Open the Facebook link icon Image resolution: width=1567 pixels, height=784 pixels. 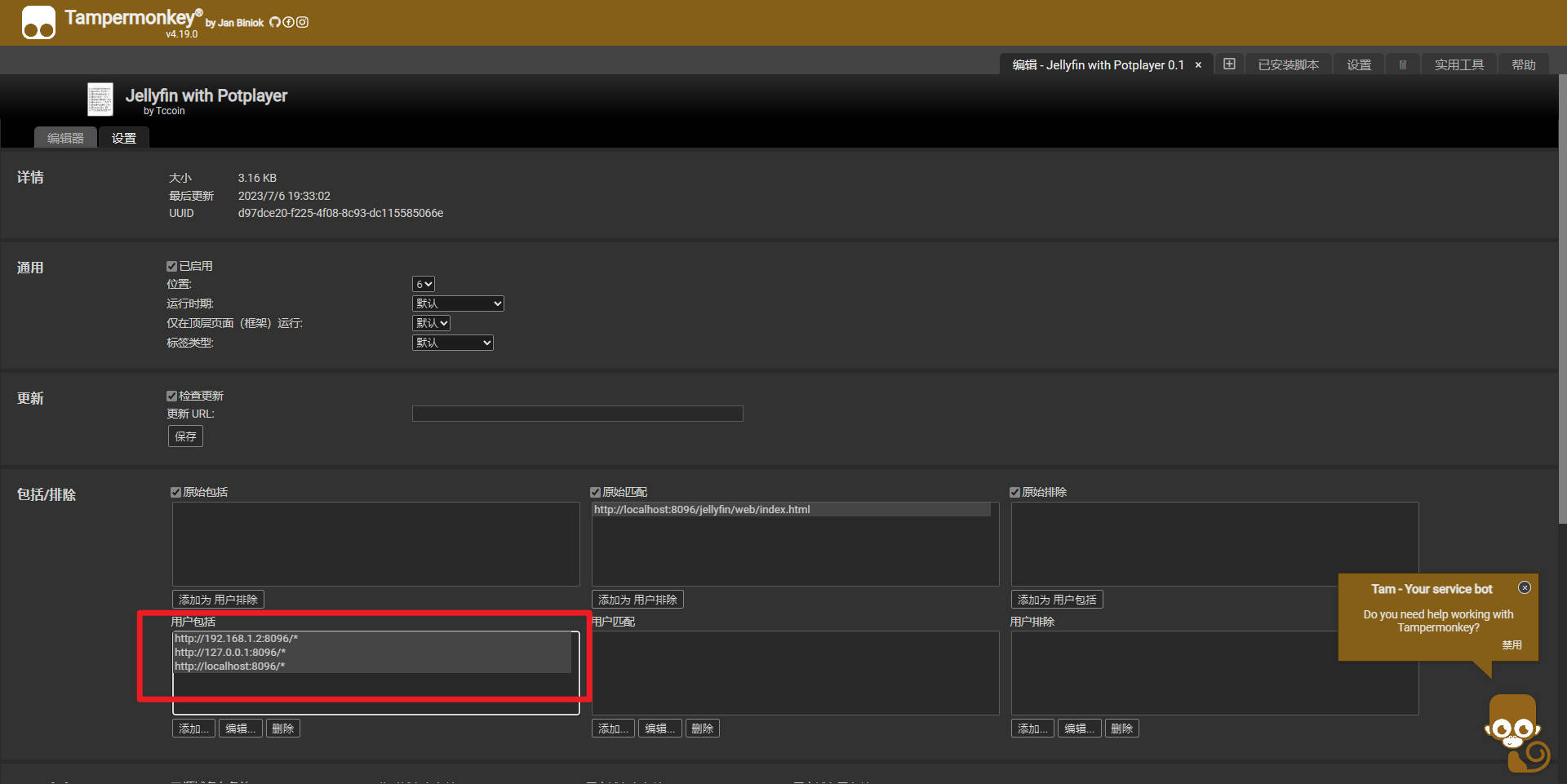pos(288,22)
